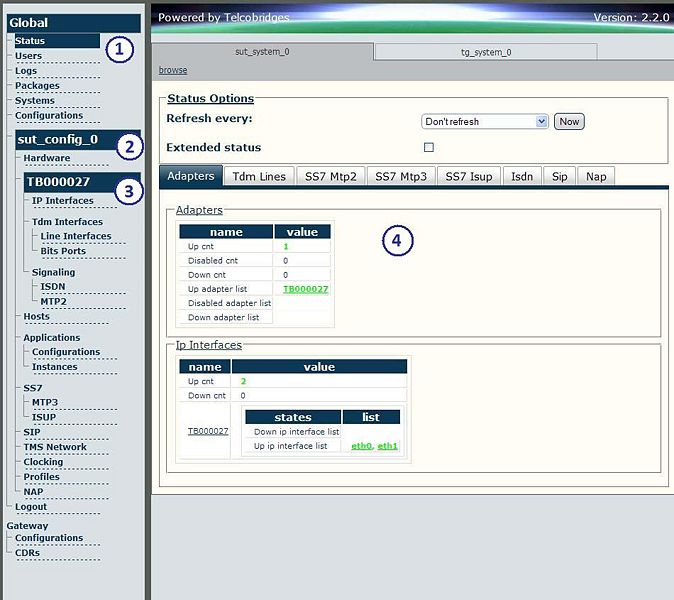Click the Disabled adapter list row label
This screenshot has width=674, height=600.
coord(230,303)
